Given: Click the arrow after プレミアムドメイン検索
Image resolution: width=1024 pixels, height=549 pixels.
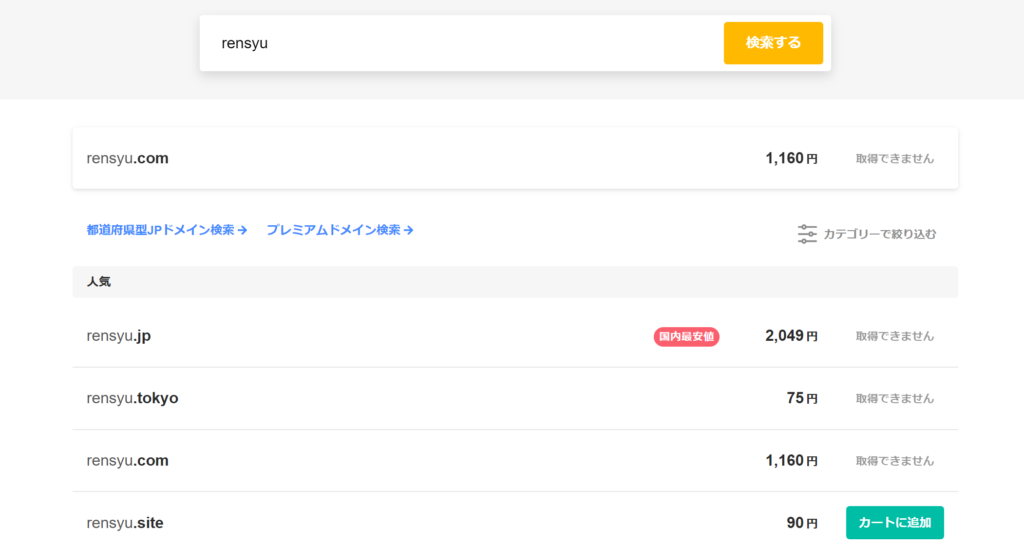Looking at the screenshot, I should [x=409, y=230].
